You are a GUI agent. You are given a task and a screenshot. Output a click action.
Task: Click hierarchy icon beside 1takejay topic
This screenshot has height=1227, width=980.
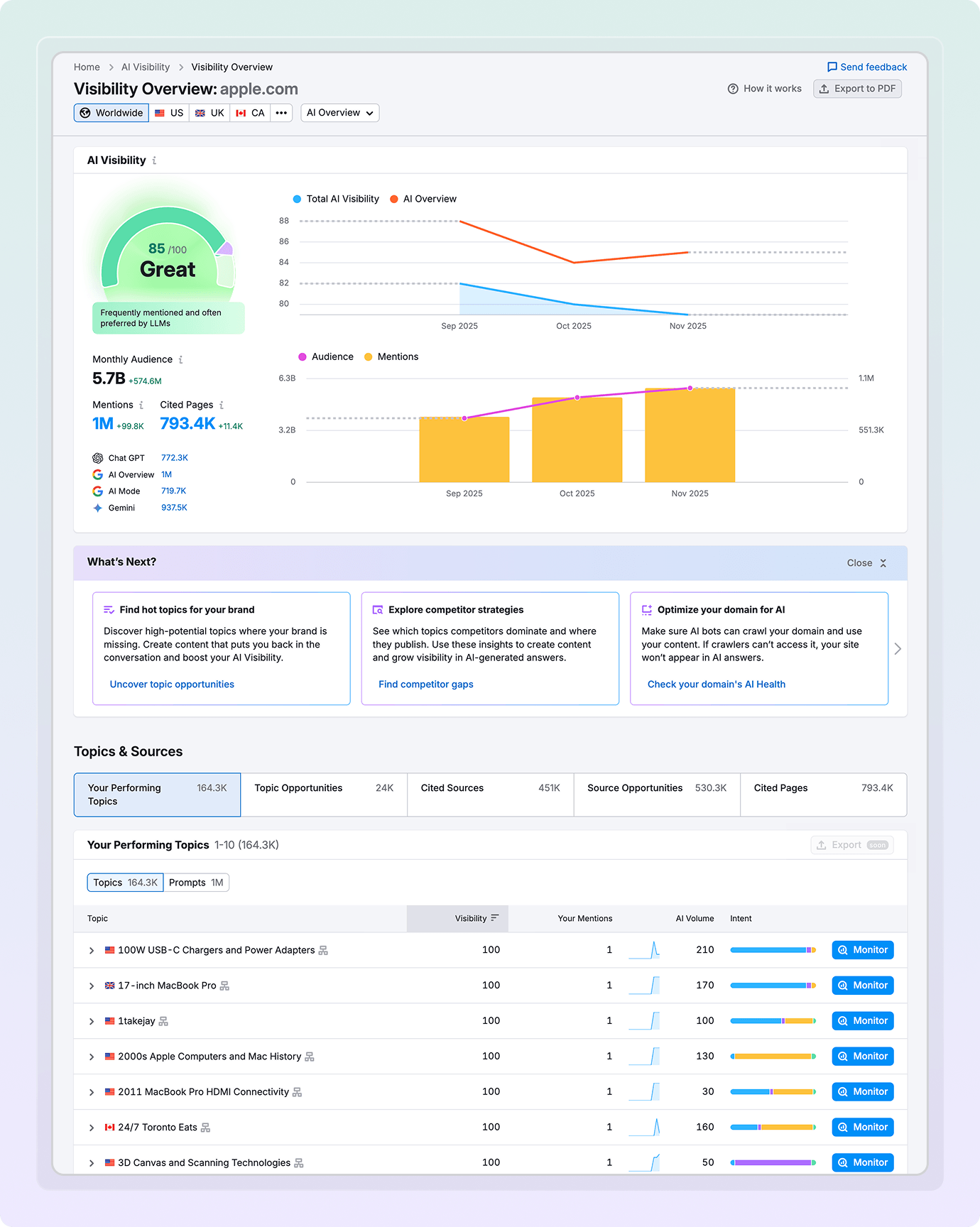pyautogui.click(x=163, y=1021)
